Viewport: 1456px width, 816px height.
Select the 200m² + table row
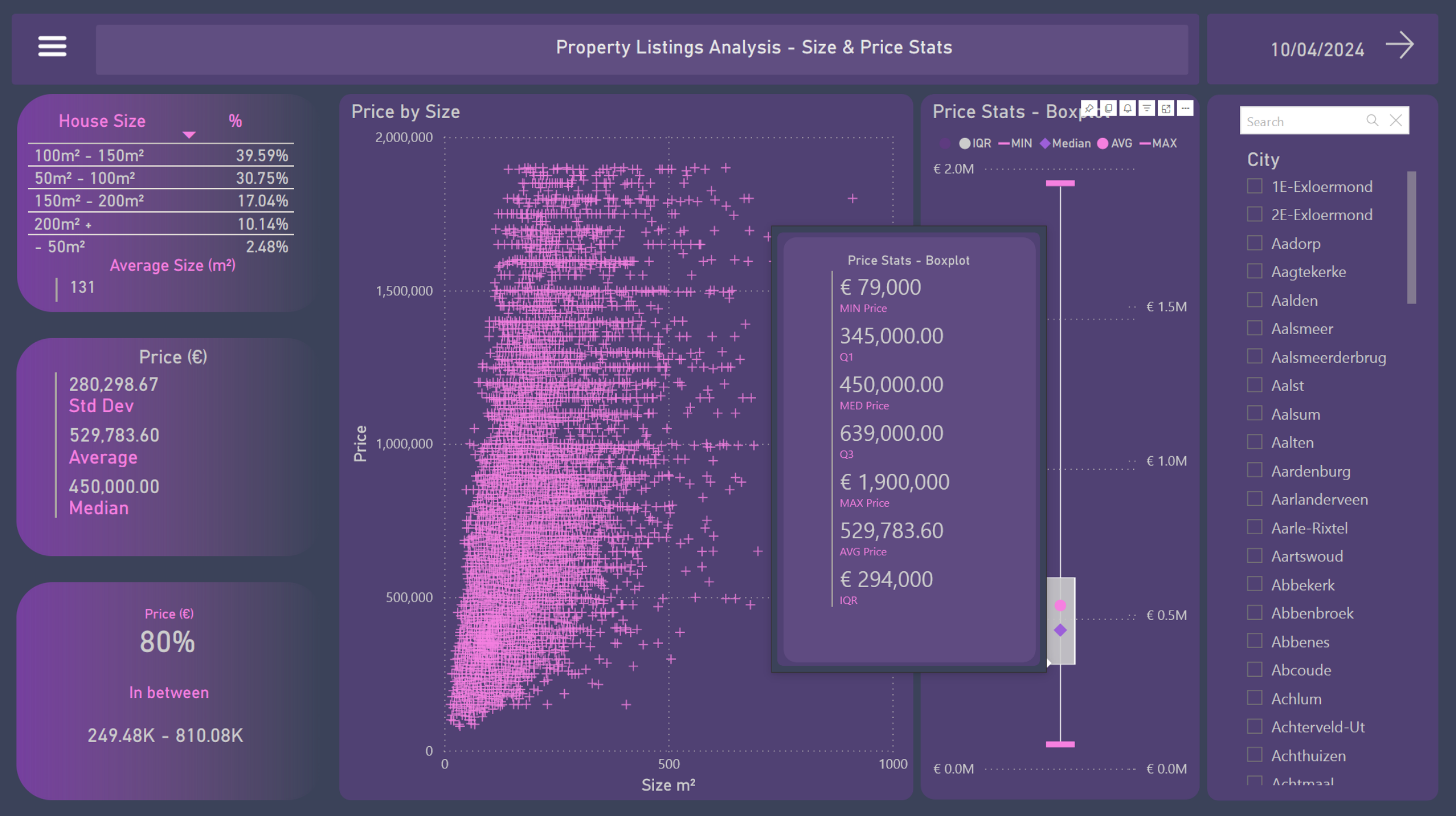(x=161, y=224)
